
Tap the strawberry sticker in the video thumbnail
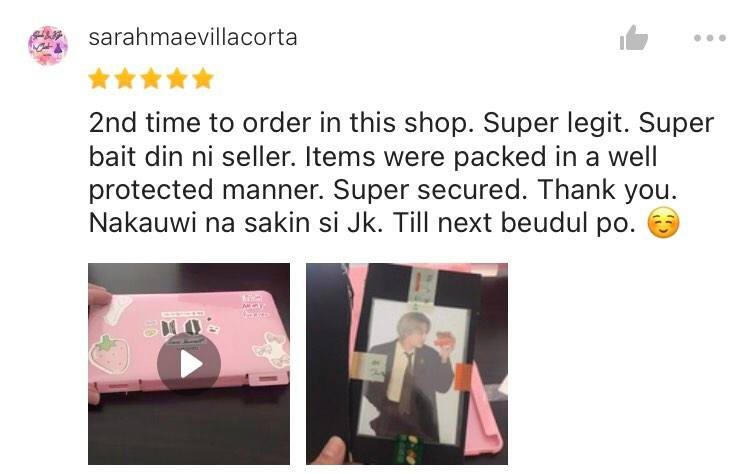click(110, 354)
